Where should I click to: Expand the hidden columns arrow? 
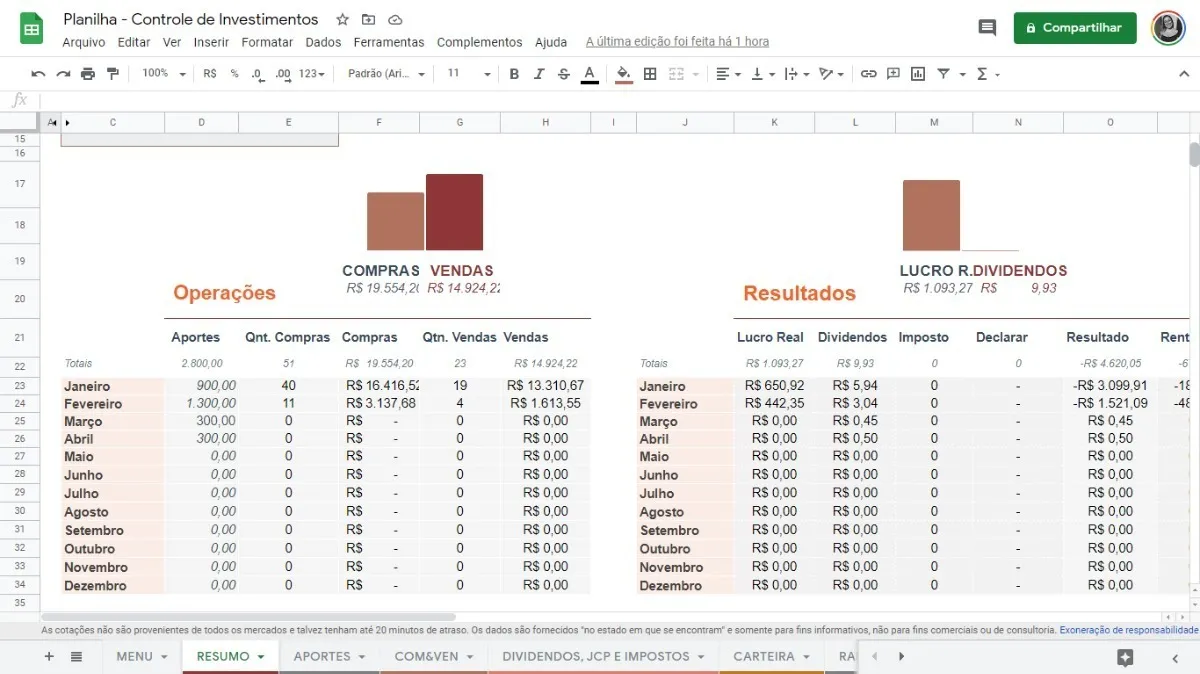(67, 122)
